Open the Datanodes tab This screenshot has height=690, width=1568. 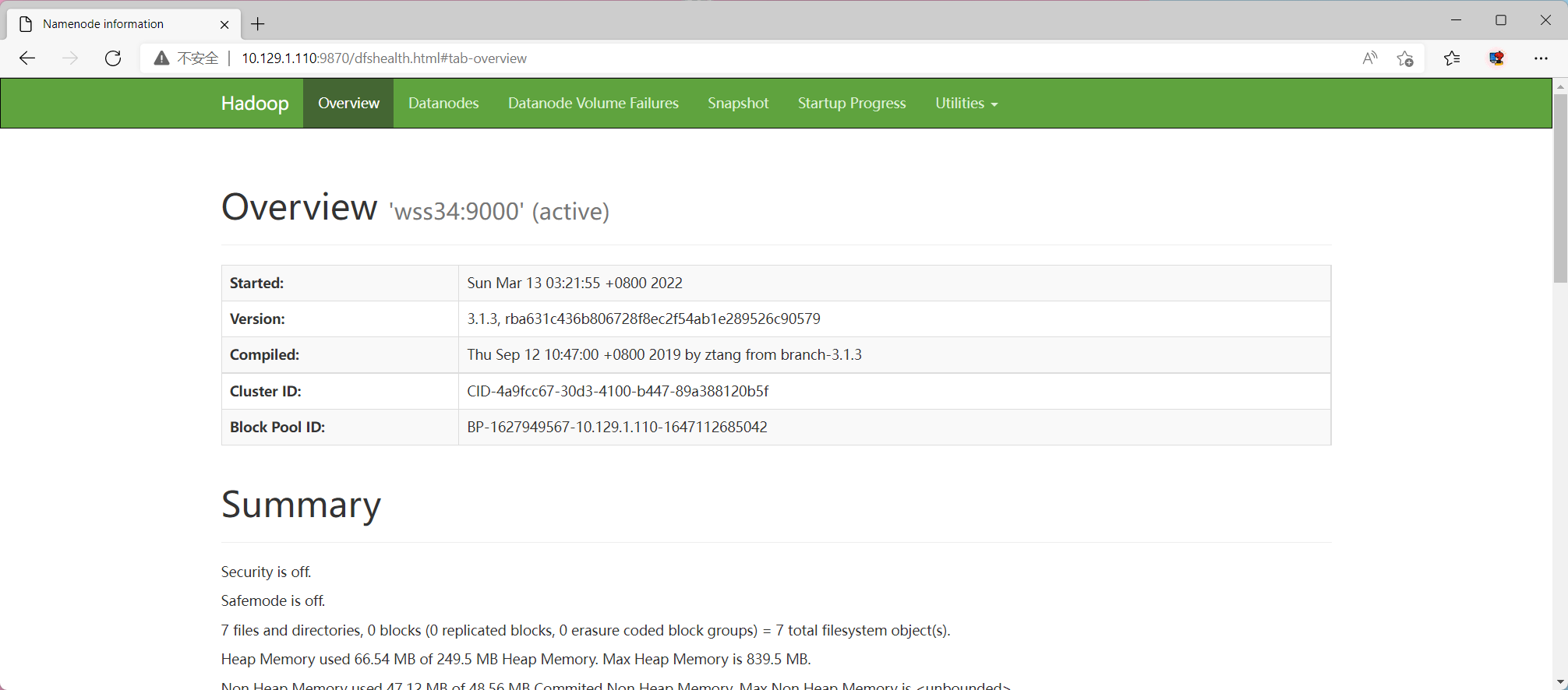[443, 103]
